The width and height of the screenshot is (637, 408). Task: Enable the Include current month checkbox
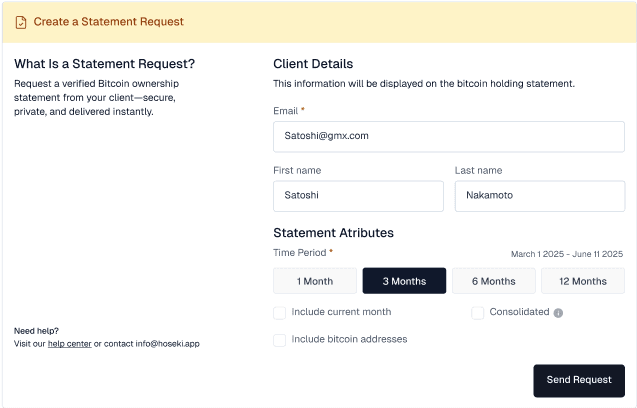[280, 312]
